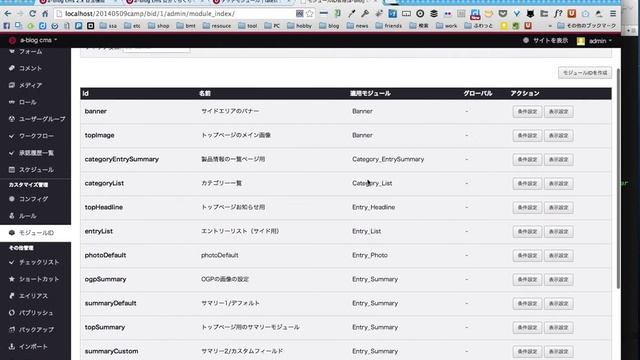Click the page vertical scrollbar
The height and width of the screenshot is (360, 640).
pos(618,179)
